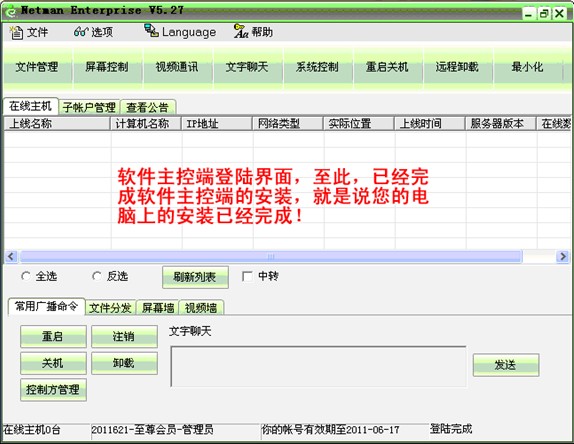Viewport: 574px width, 444px height.
Task: Sort by 网络类型 column header
Action: click(288, 124)
